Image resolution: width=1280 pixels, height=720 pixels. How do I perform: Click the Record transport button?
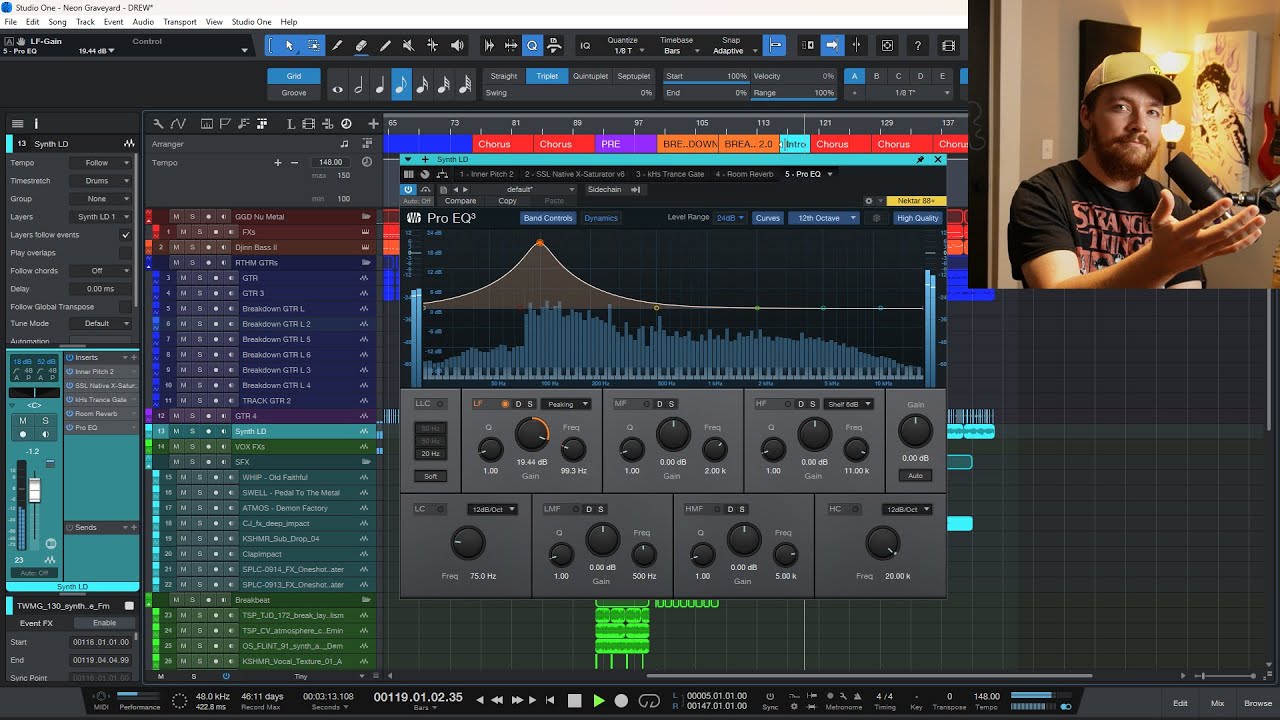621,700
